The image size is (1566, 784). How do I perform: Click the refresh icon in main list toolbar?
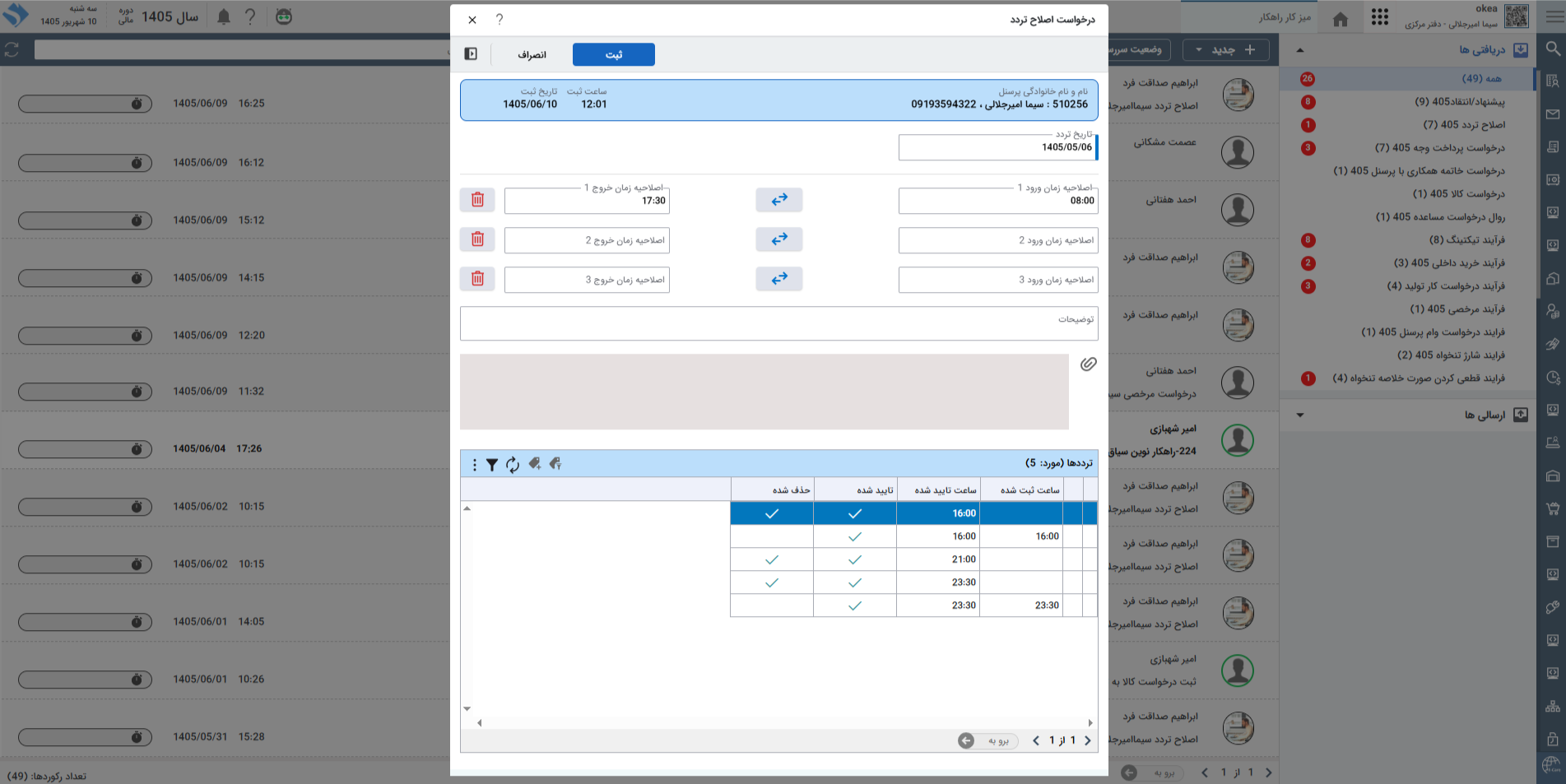12,50
